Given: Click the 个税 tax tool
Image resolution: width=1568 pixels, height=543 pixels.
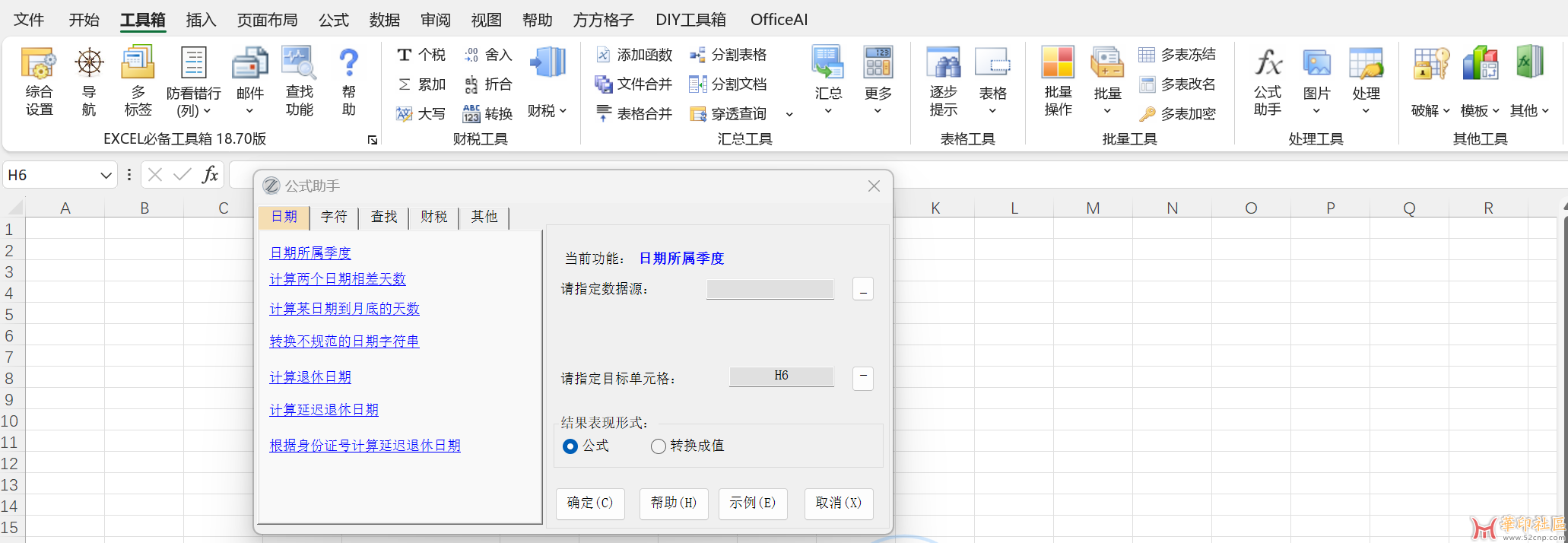Looking at the screenshot, I should pos(421,55).
